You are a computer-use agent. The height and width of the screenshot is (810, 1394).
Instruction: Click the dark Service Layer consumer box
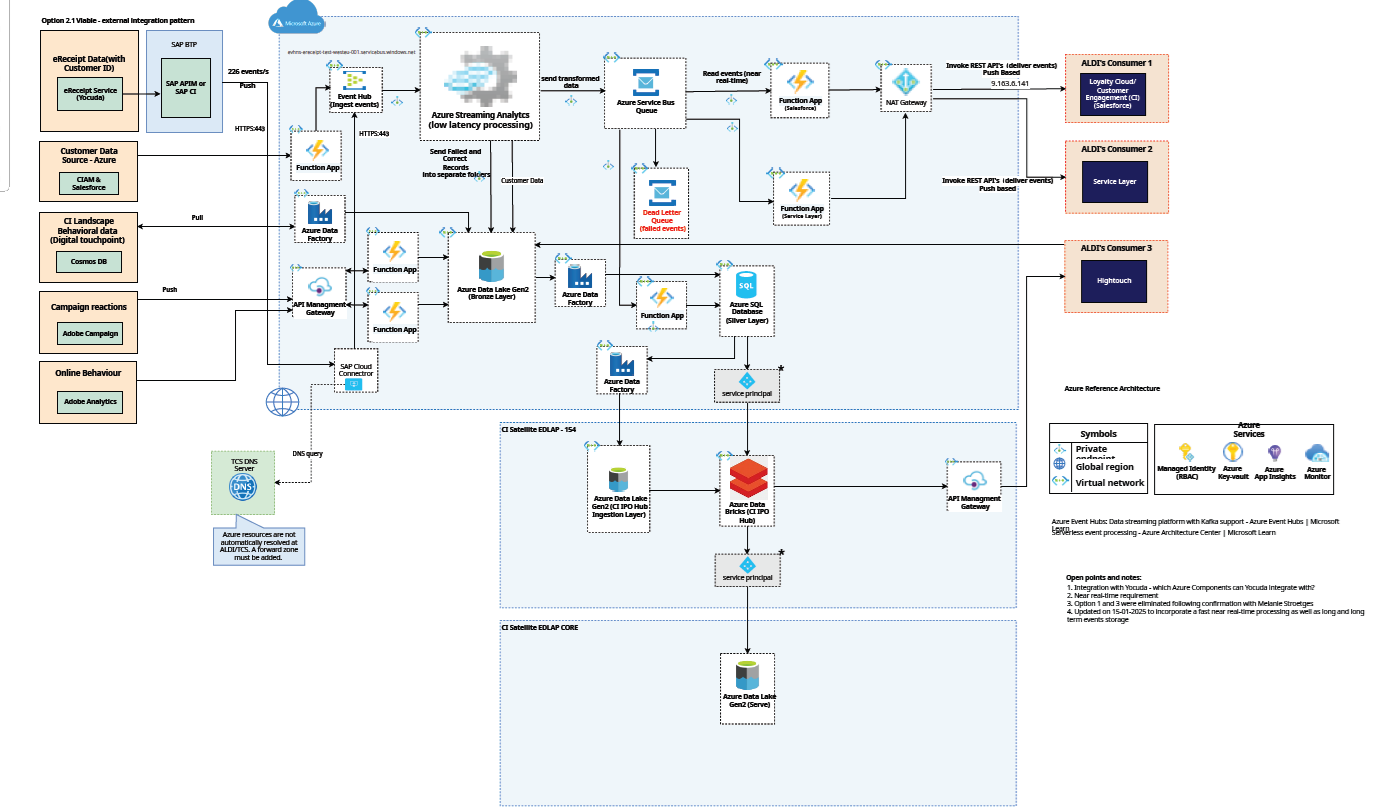[1113, 182]
